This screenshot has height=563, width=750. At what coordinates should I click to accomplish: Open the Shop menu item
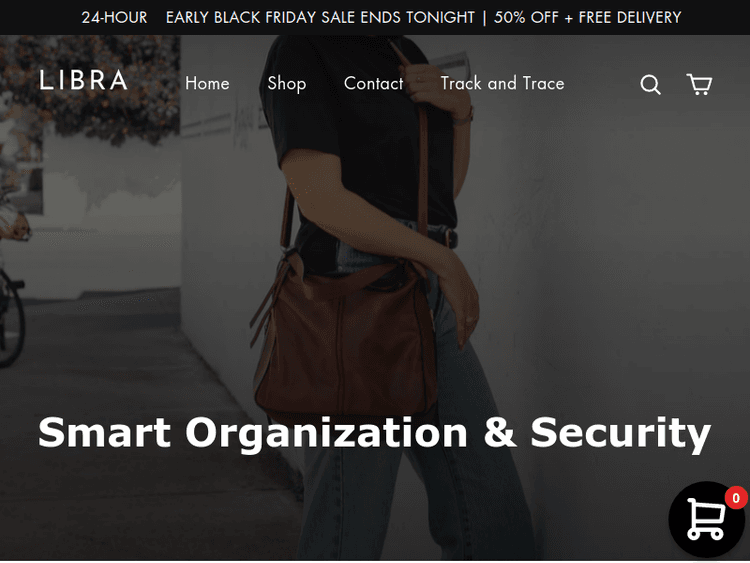(x=287, y=84)
